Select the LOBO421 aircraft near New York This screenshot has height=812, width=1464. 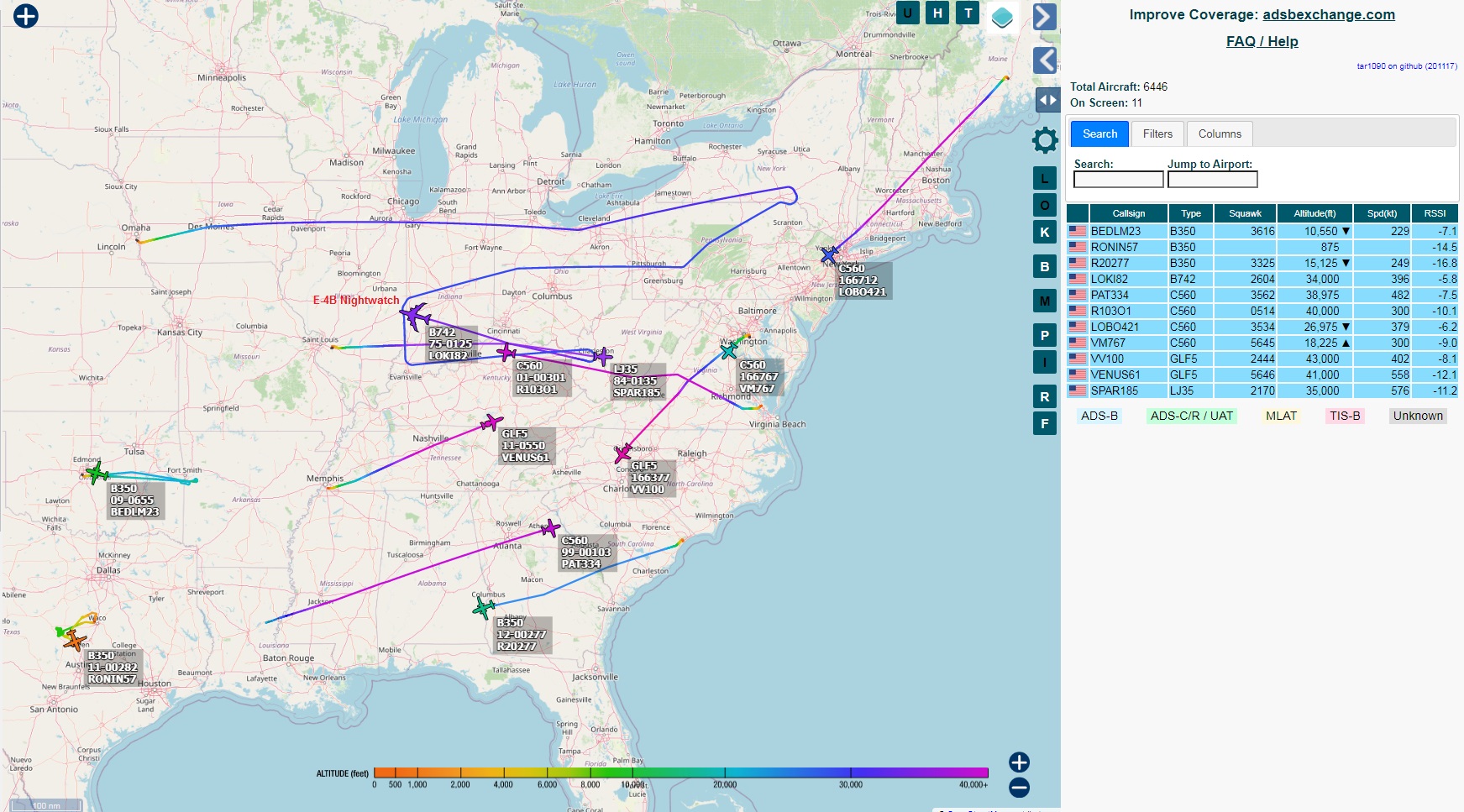tap(830, 254)
